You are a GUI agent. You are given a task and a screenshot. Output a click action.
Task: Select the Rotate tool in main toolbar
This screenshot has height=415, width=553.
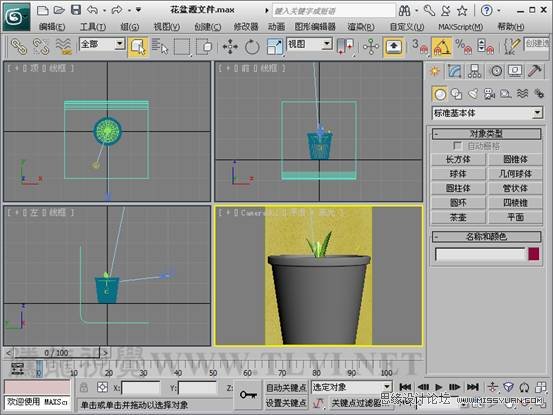click(x=252, y=47)
